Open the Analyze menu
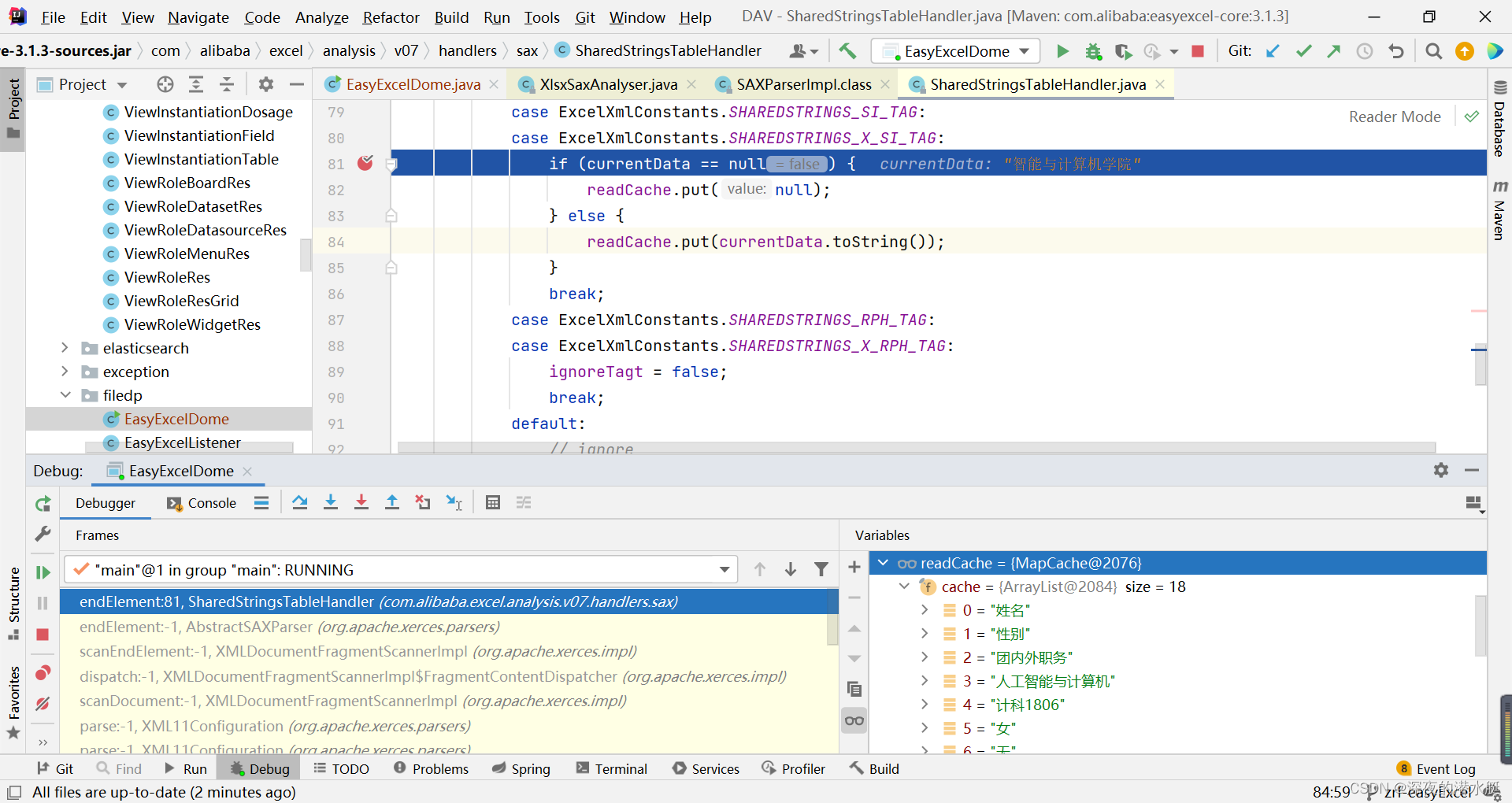Viewport: 1512px width, 803px height. click(x=321, y=17)
